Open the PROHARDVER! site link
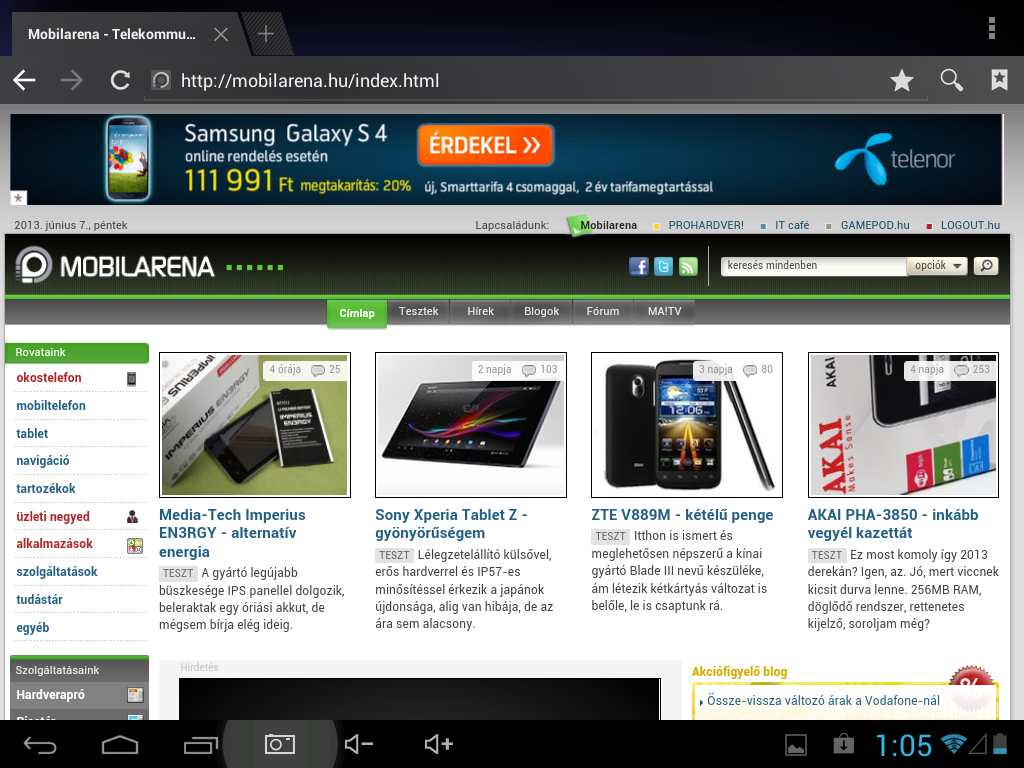This screenshot has width=1024, height=768. coord(706,225)
